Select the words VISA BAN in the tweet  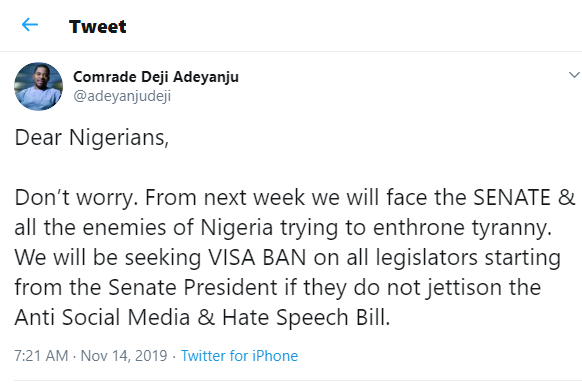[x=257, y=258]
